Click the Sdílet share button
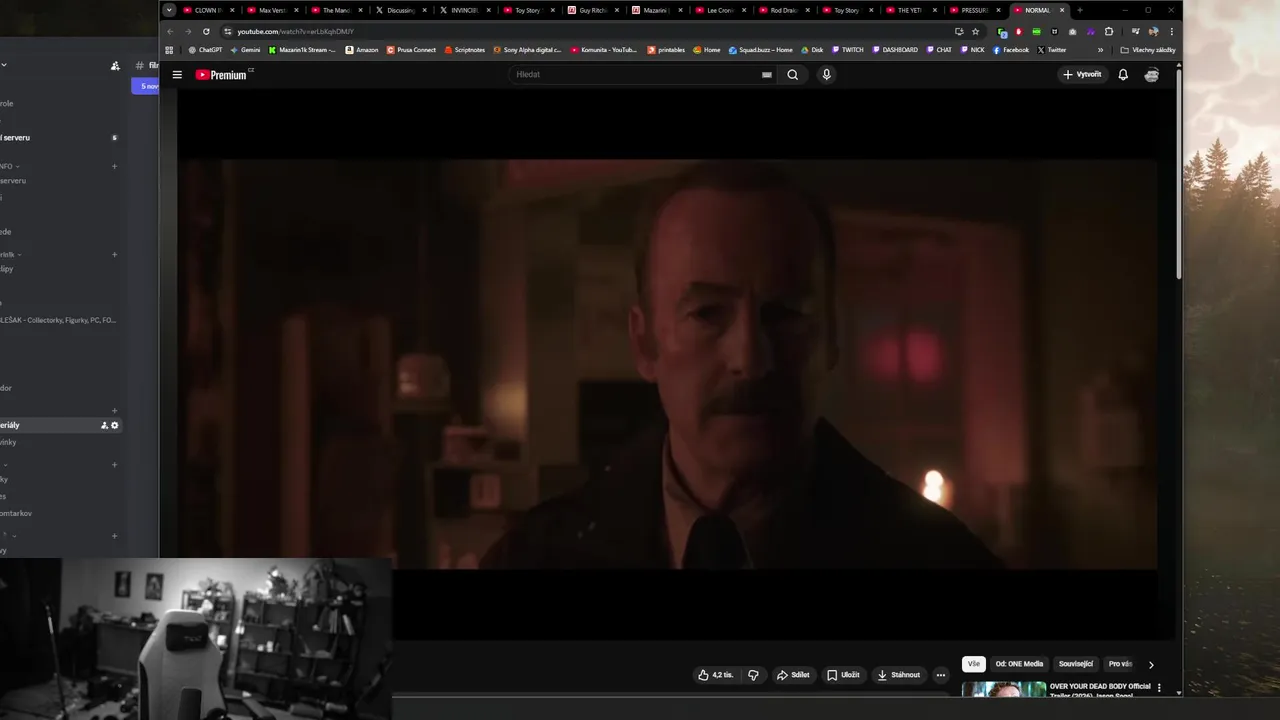 click(793, 675)
